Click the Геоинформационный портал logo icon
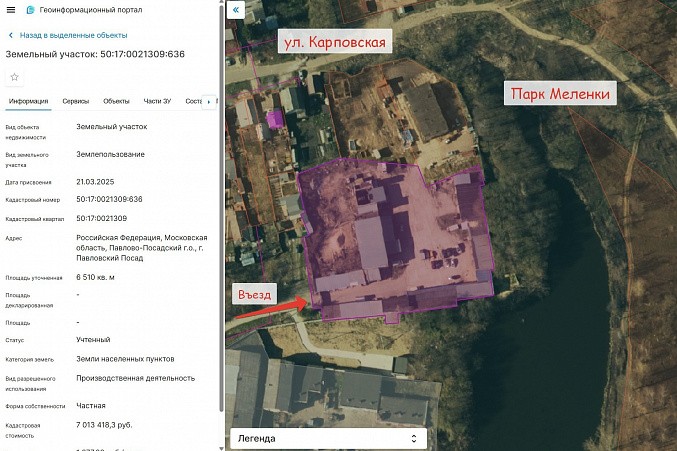 [x=30, y=10]
